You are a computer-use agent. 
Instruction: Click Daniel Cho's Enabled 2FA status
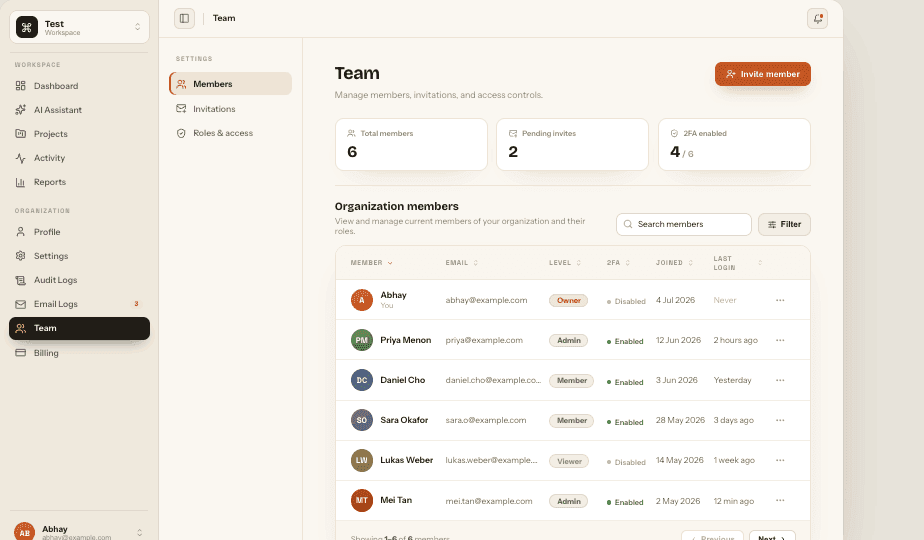click(x=625, y=382)
